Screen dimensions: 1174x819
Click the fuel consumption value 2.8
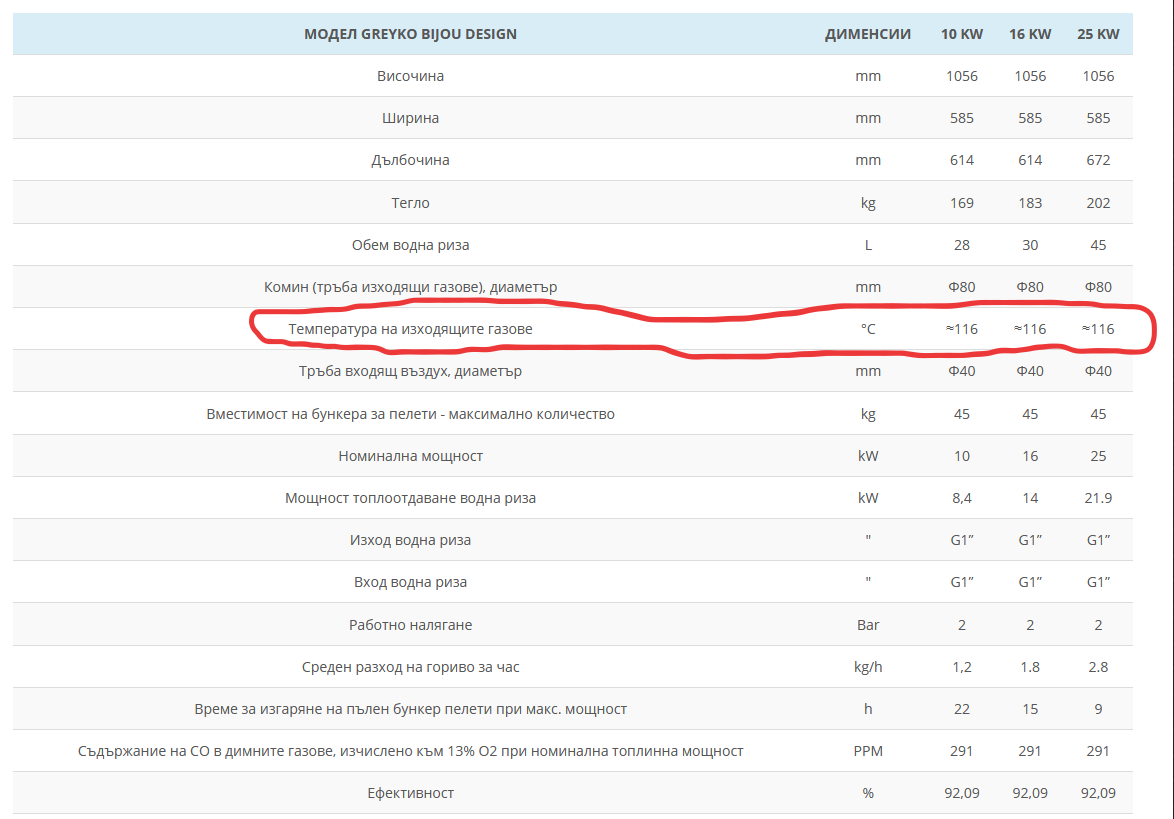tap(1098, 666)
